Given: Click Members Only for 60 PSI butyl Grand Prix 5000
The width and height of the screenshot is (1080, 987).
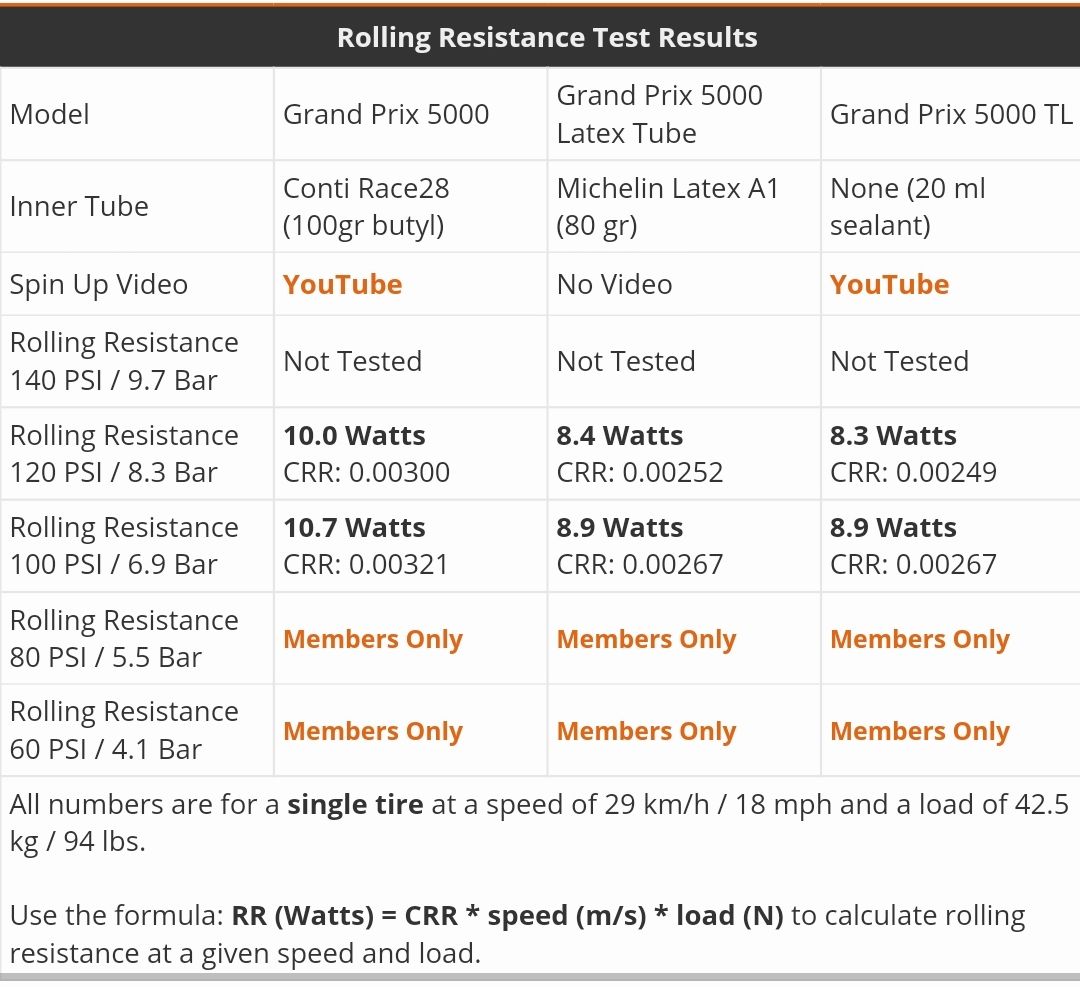Looking at the screenshot, I should click(373, 731).
